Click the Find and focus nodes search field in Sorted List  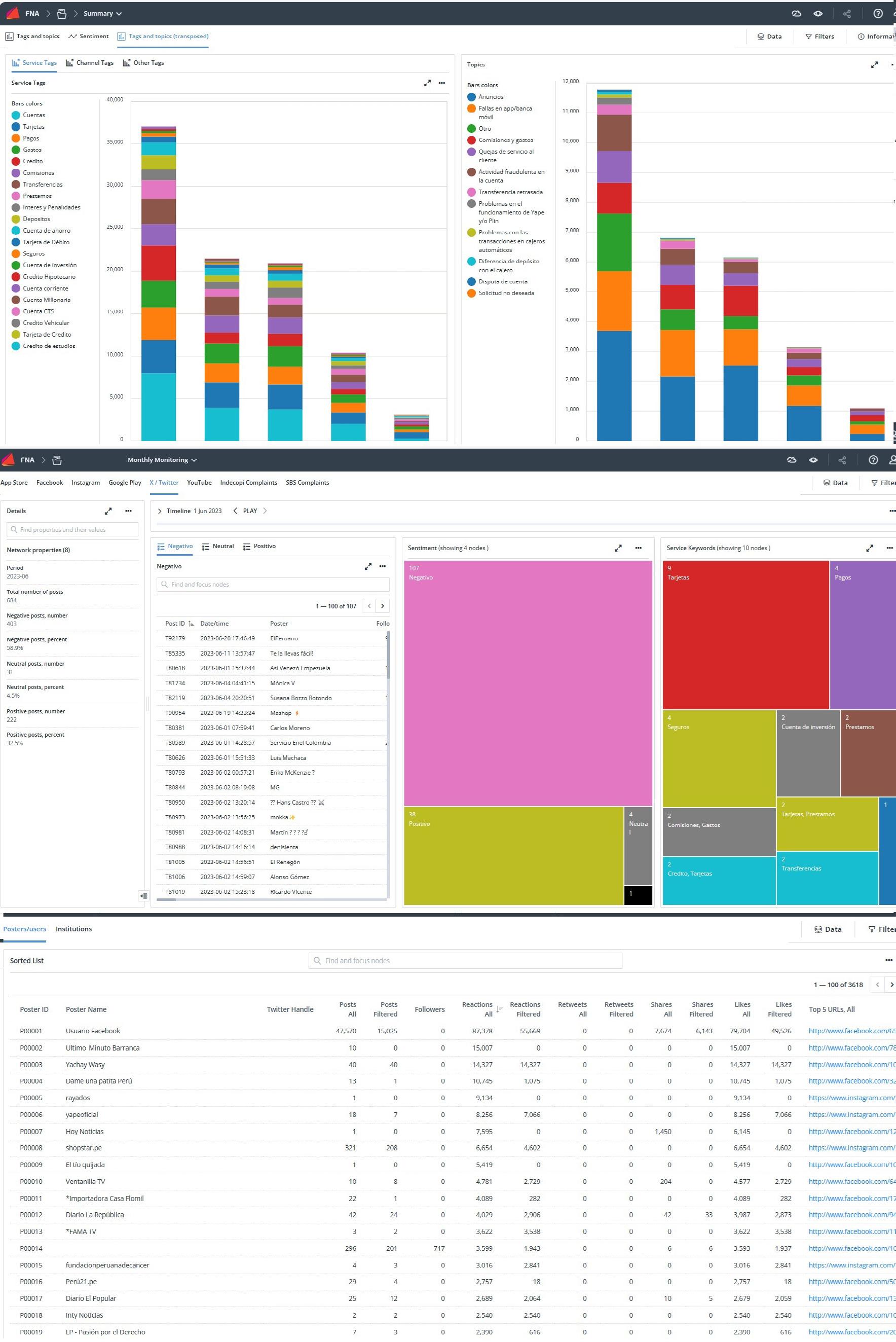pyautogui.click(x=465, y=961)
